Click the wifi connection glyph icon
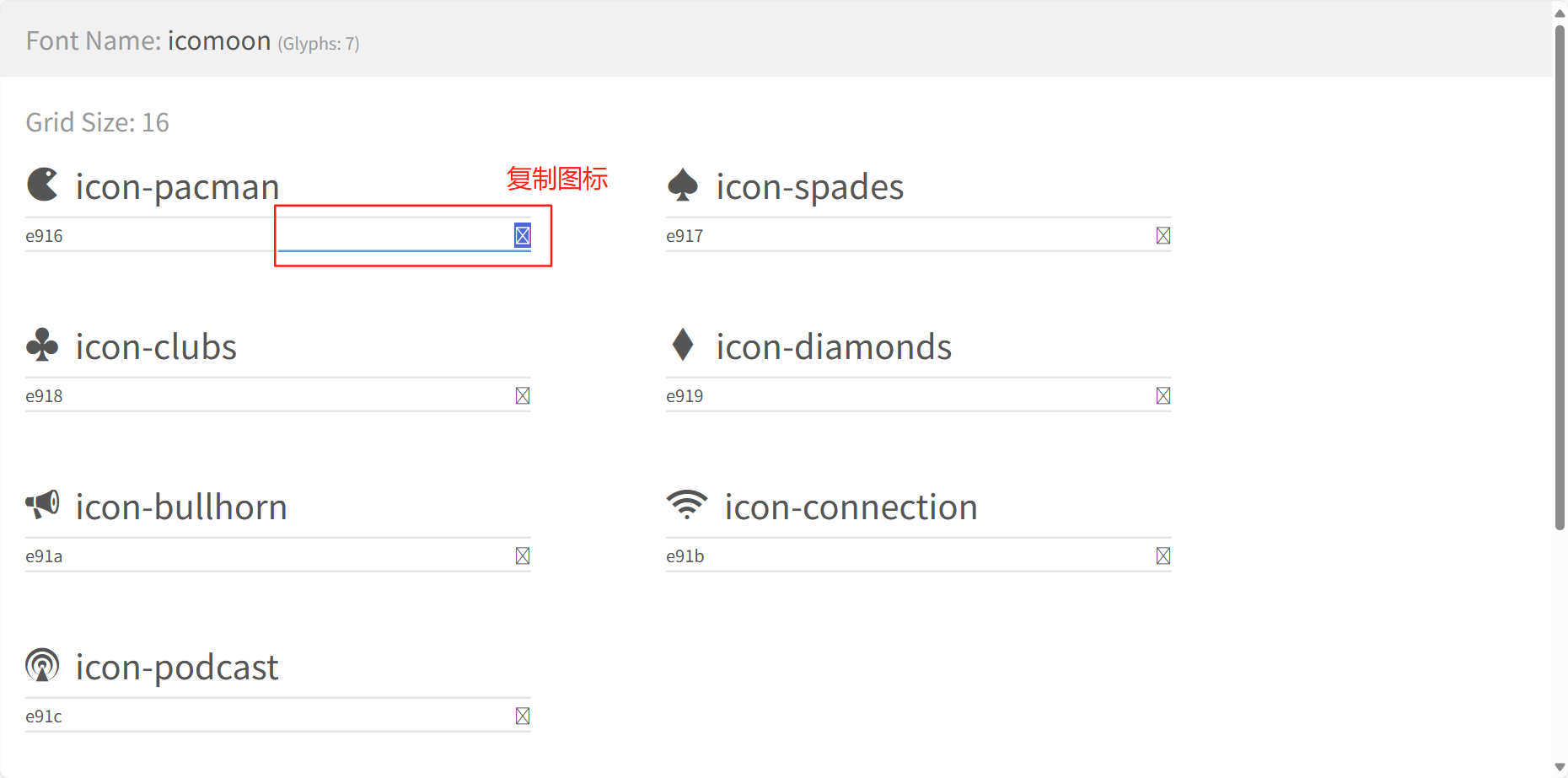The image size is (1568, 778). click(x=687, y=505)
